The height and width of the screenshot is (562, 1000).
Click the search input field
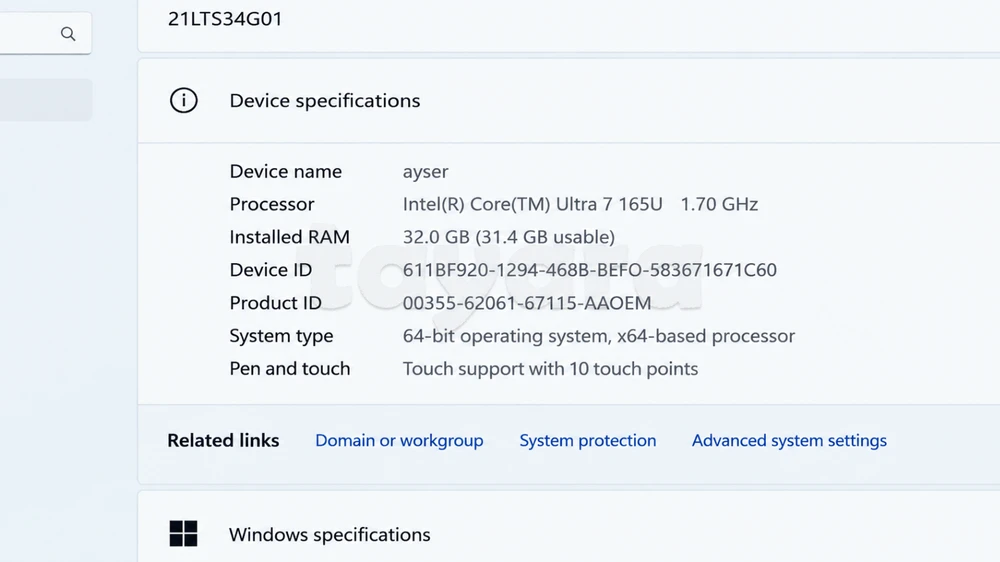click(x=45, y=33)
